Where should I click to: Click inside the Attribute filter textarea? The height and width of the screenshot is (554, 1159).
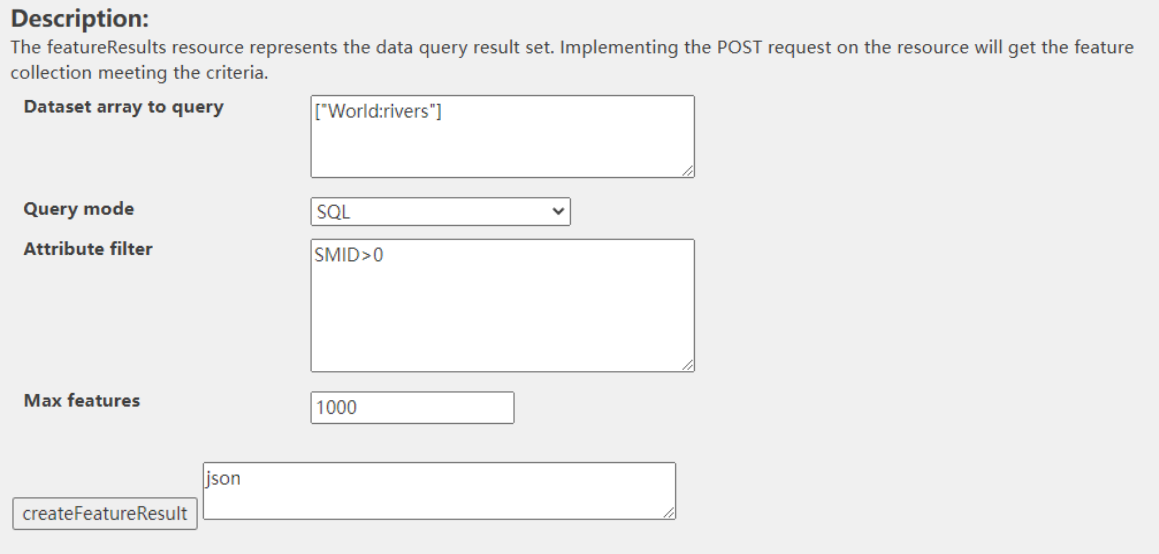tap(502, 305)
